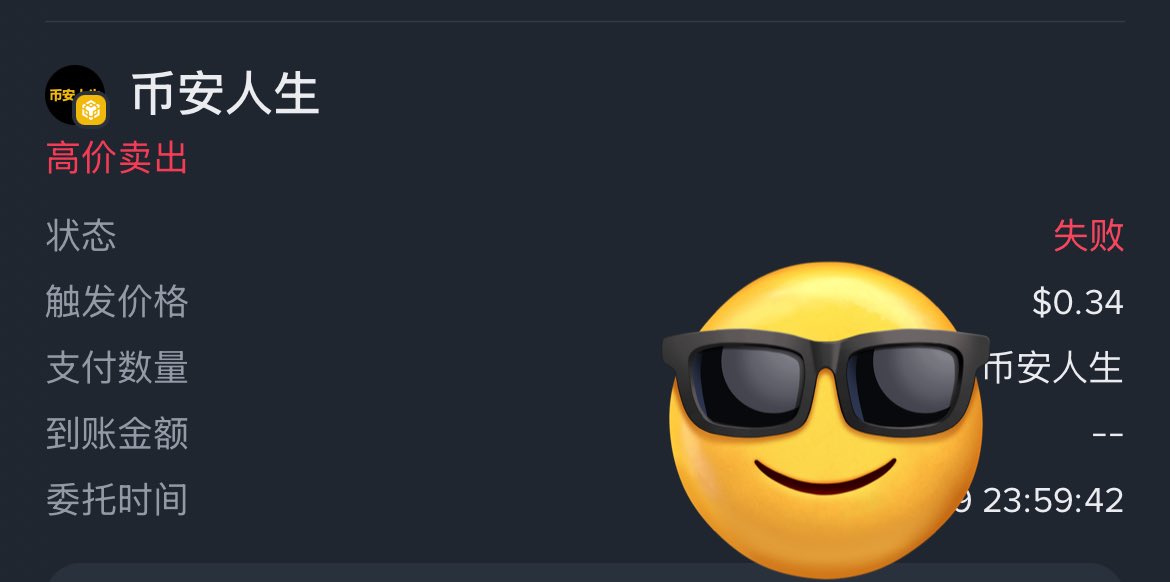Select the 状态 status row label
This screenshot has width=1170, height=582.
(x=81, y=236)
